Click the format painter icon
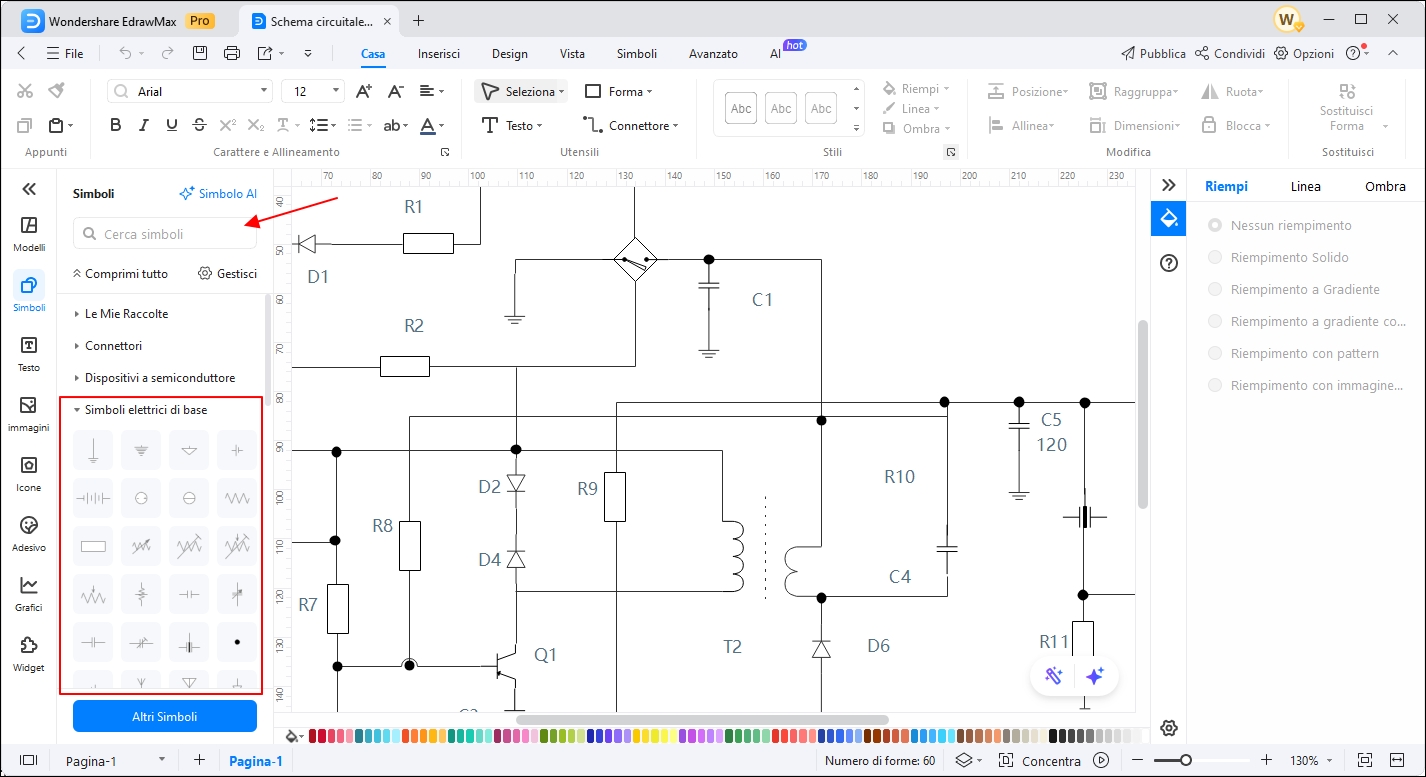This screenshot has width=1426, height=777. [57, 91]
